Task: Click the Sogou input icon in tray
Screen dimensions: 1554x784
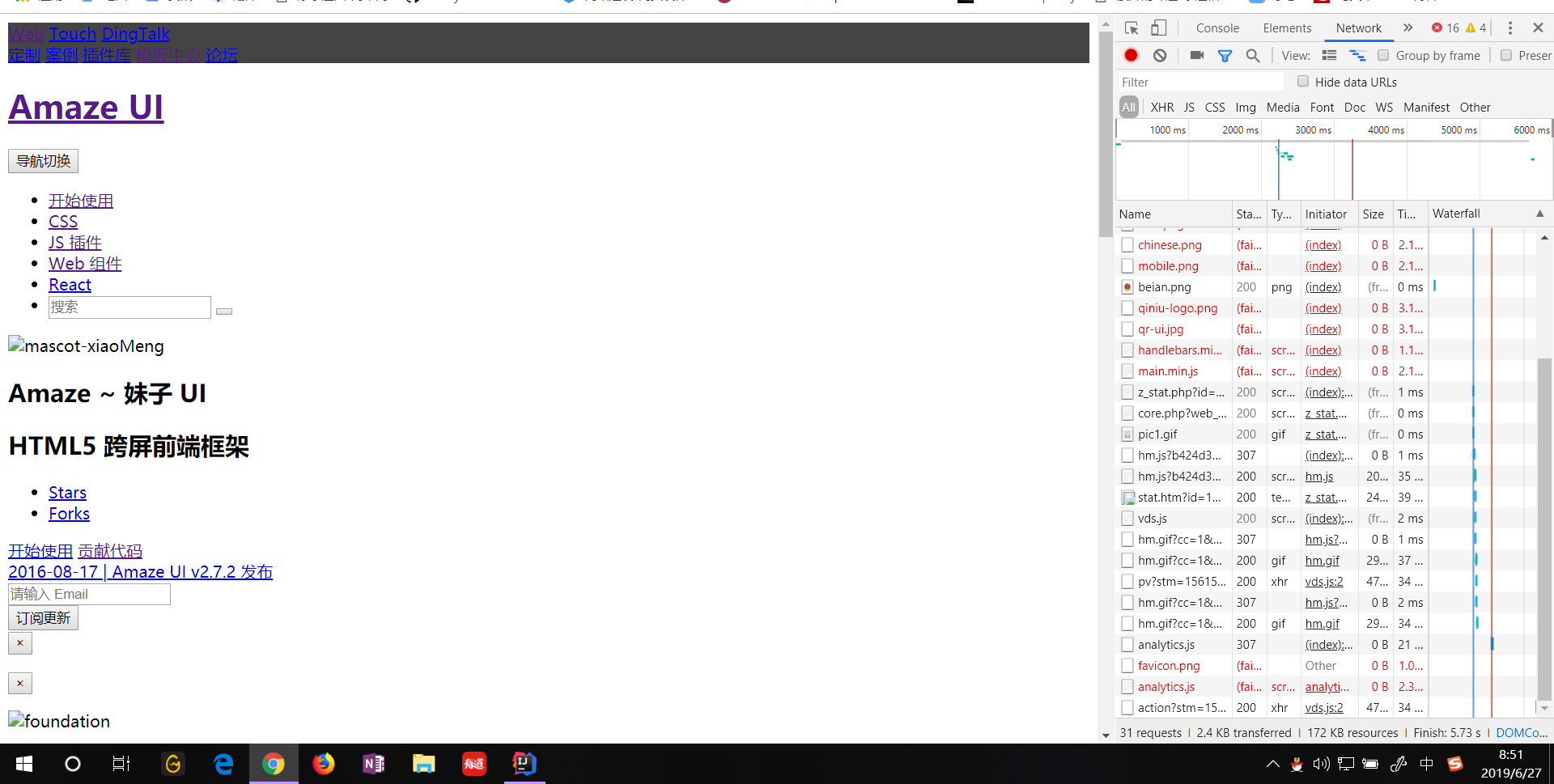Action: (x=1455, y=764)
